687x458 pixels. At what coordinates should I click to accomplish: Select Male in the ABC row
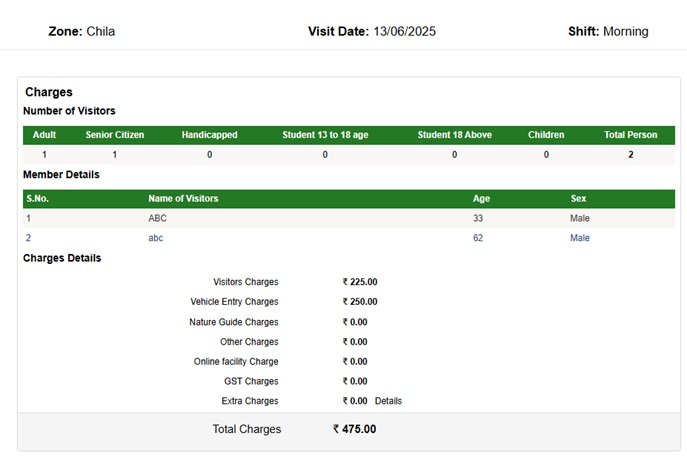click(x=580, y=218)
